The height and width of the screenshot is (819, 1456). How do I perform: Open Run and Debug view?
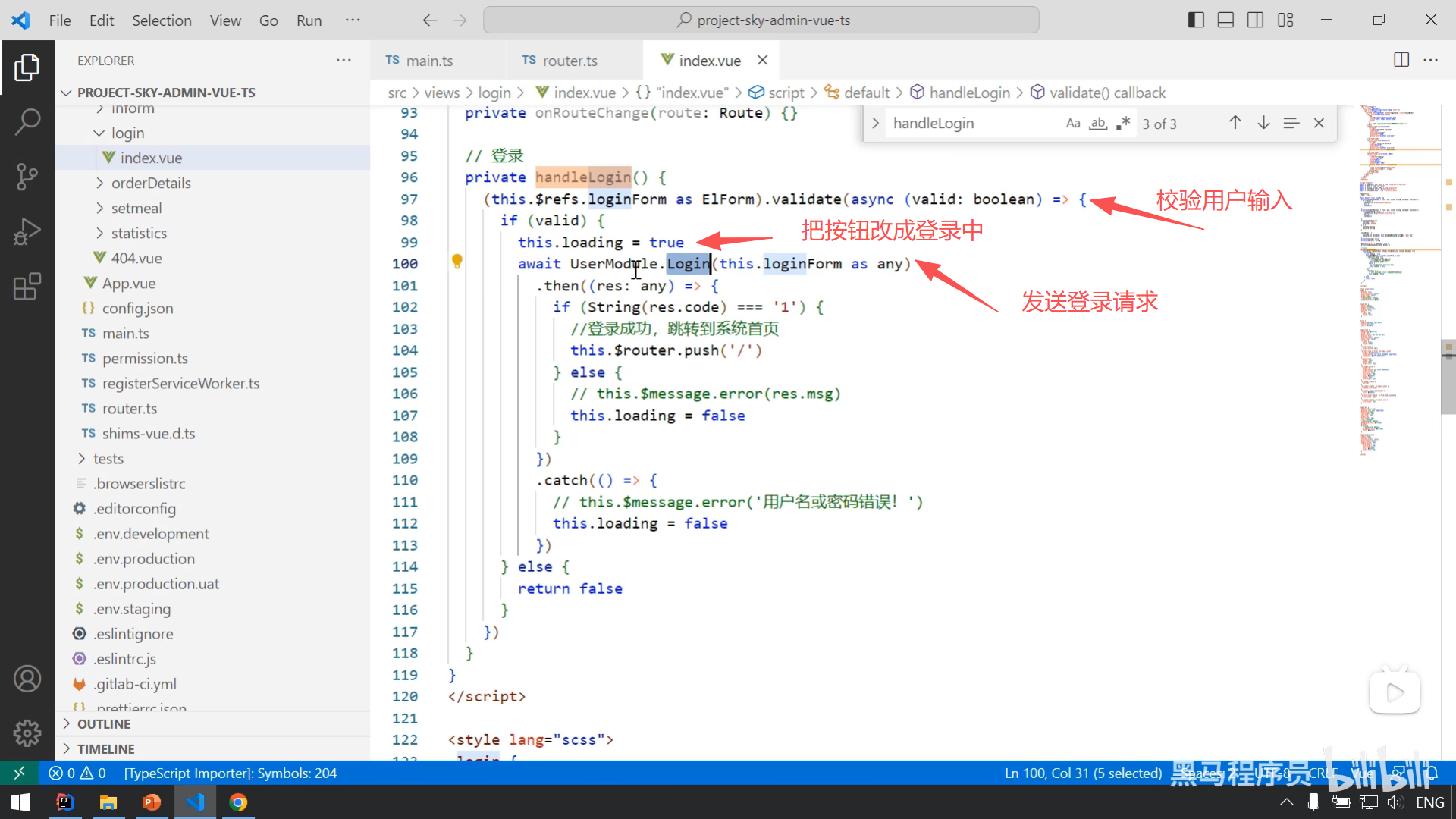27,232
